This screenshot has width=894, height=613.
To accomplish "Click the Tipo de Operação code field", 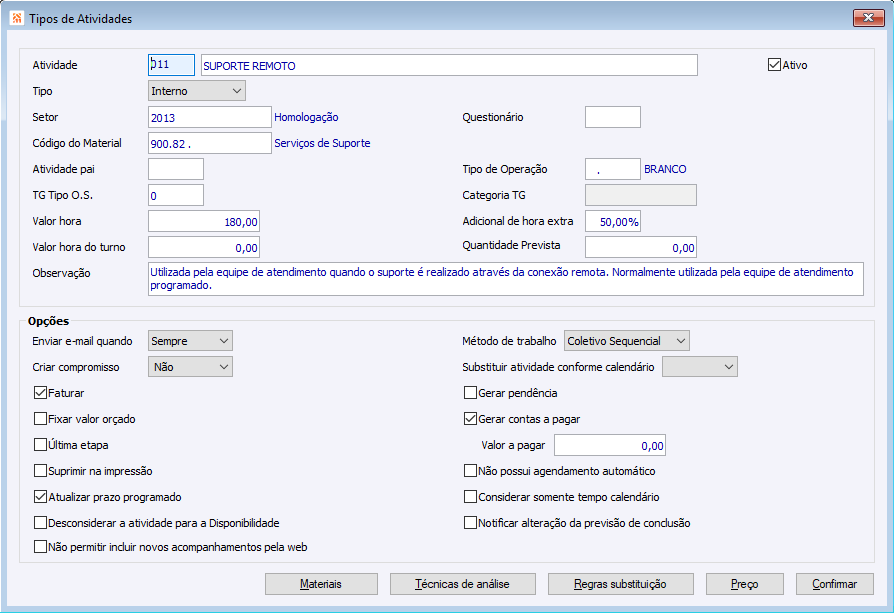I will 613,169.
